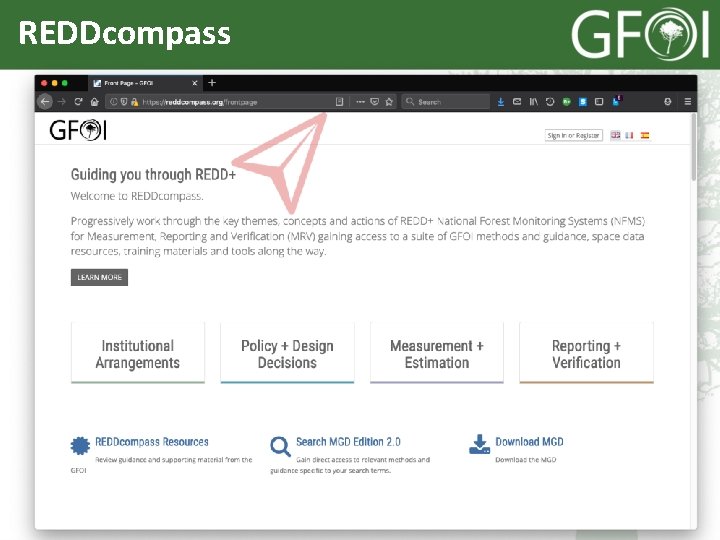Click the circular-arrow history toolbar icon
This screenshot has width=720, height=540.
coord(550,102)
